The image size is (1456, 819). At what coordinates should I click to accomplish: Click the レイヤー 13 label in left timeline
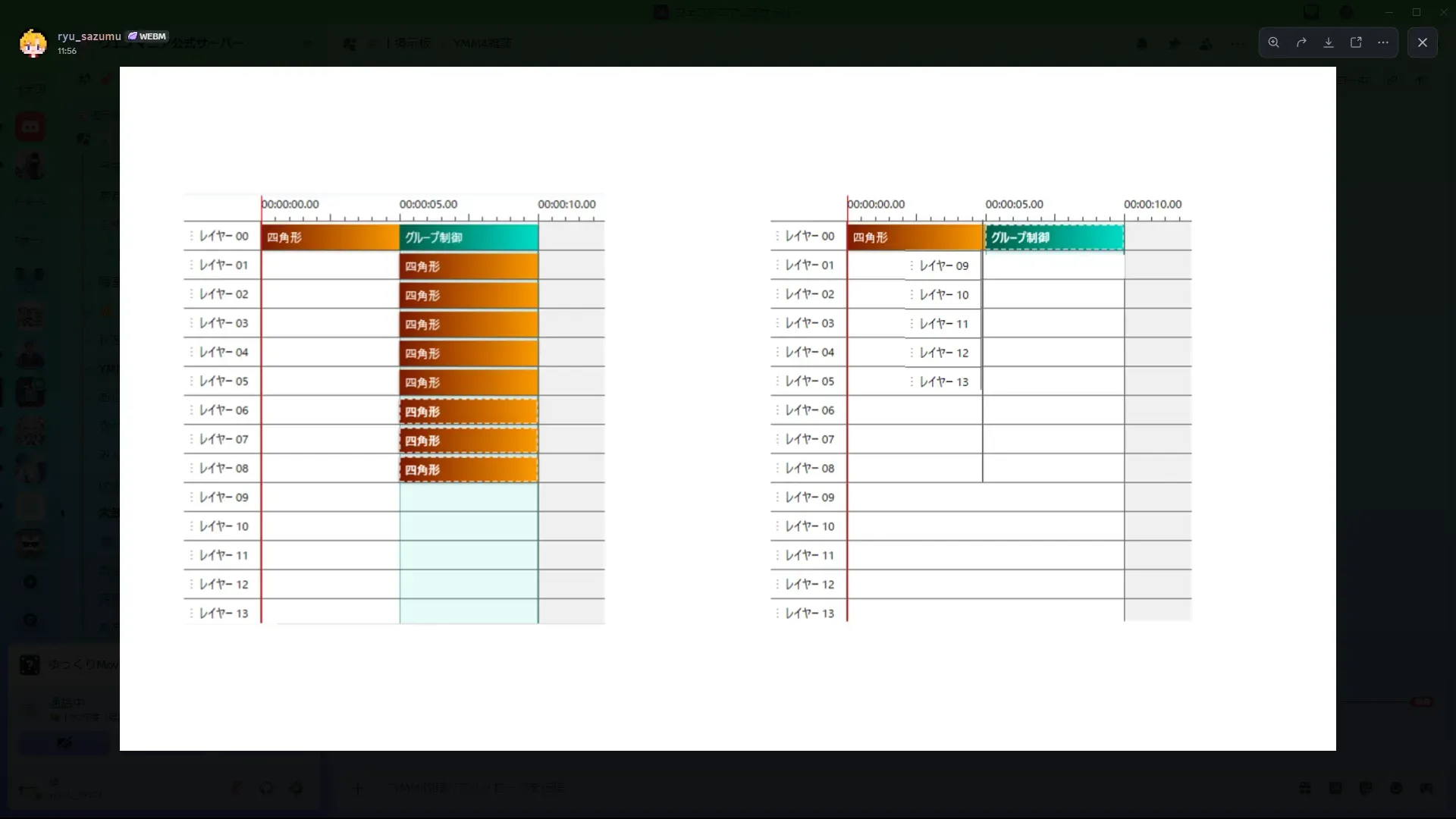[x=223, y=613]
